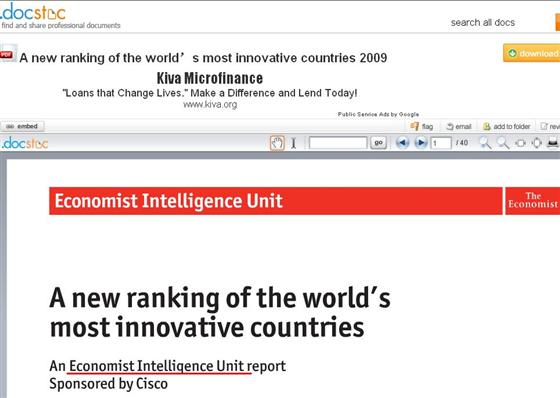The height and width of the screenshot is (398, 560).
Task: Click the zoom in magnifier
Action: 485,143
